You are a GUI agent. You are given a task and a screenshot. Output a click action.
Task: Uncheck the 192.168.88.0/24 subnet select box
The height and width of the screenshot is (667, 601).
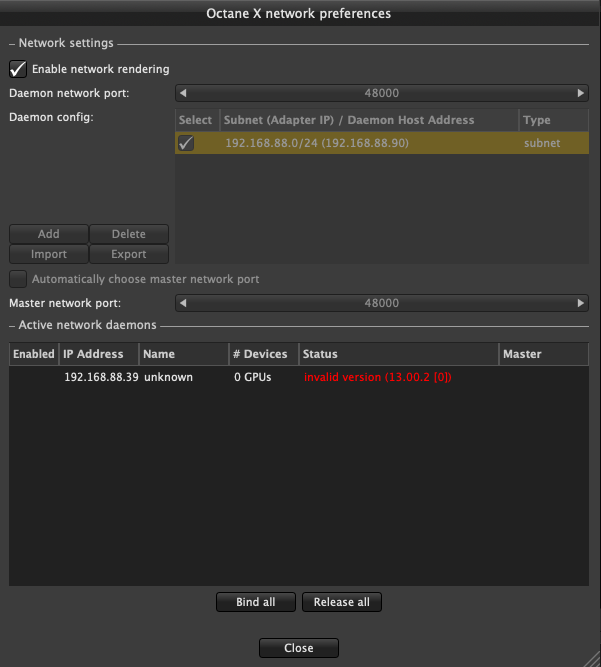(186, 143)
